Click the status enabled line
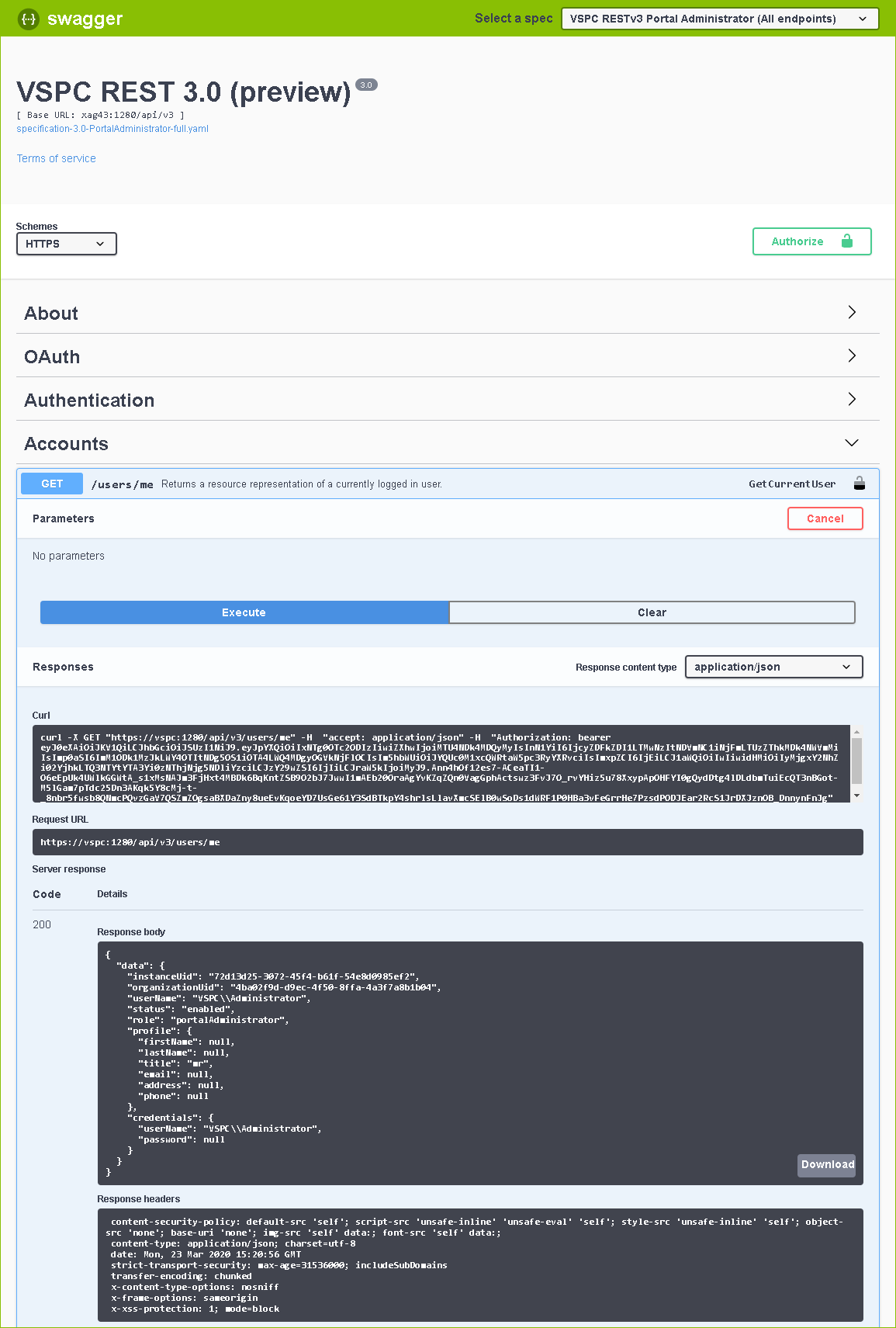This screenshot has width=896, height=1328. click(x=181, y=1009)
